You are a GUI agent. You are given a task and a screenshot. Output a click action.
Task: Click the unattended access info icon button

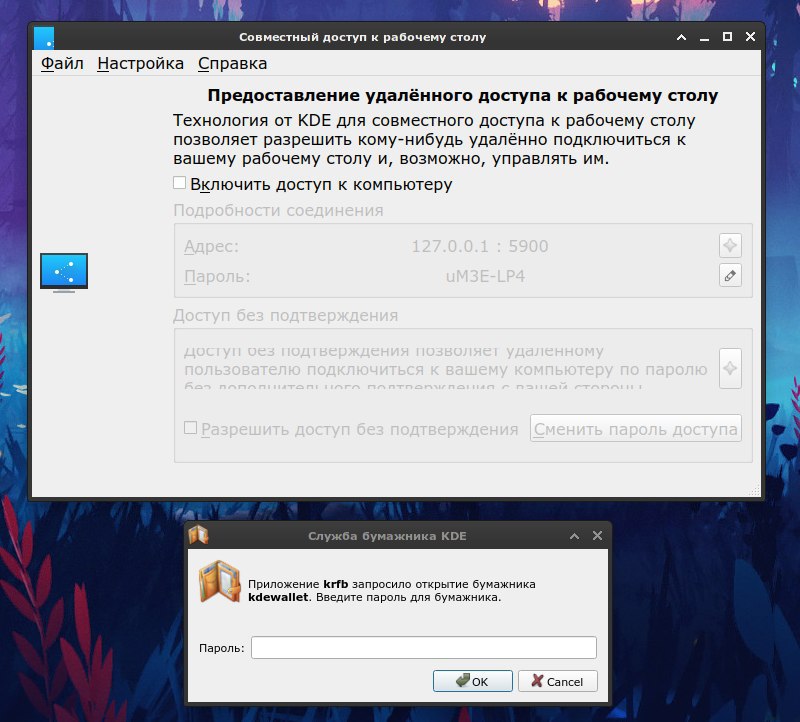[x=730, y=368]
